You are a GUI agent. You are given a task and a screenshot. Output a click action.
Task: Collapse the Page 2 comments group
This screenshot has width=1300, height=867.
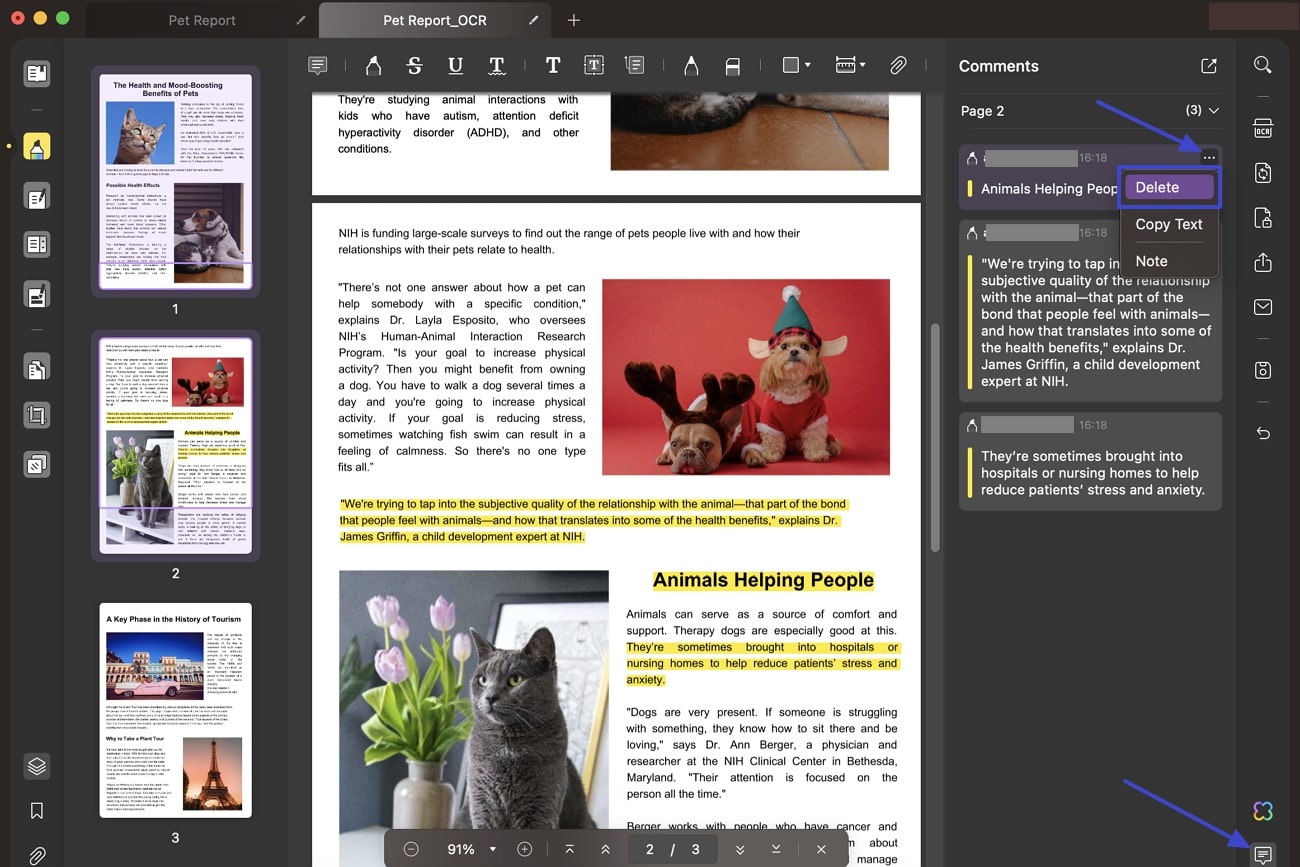click(1213, 111)
